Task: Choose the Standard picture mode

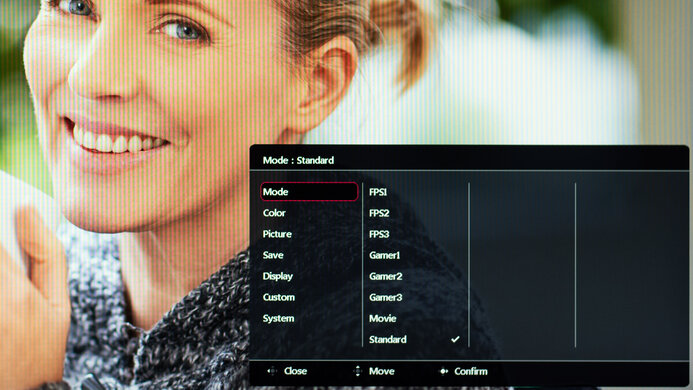Action: click(388, 340)
